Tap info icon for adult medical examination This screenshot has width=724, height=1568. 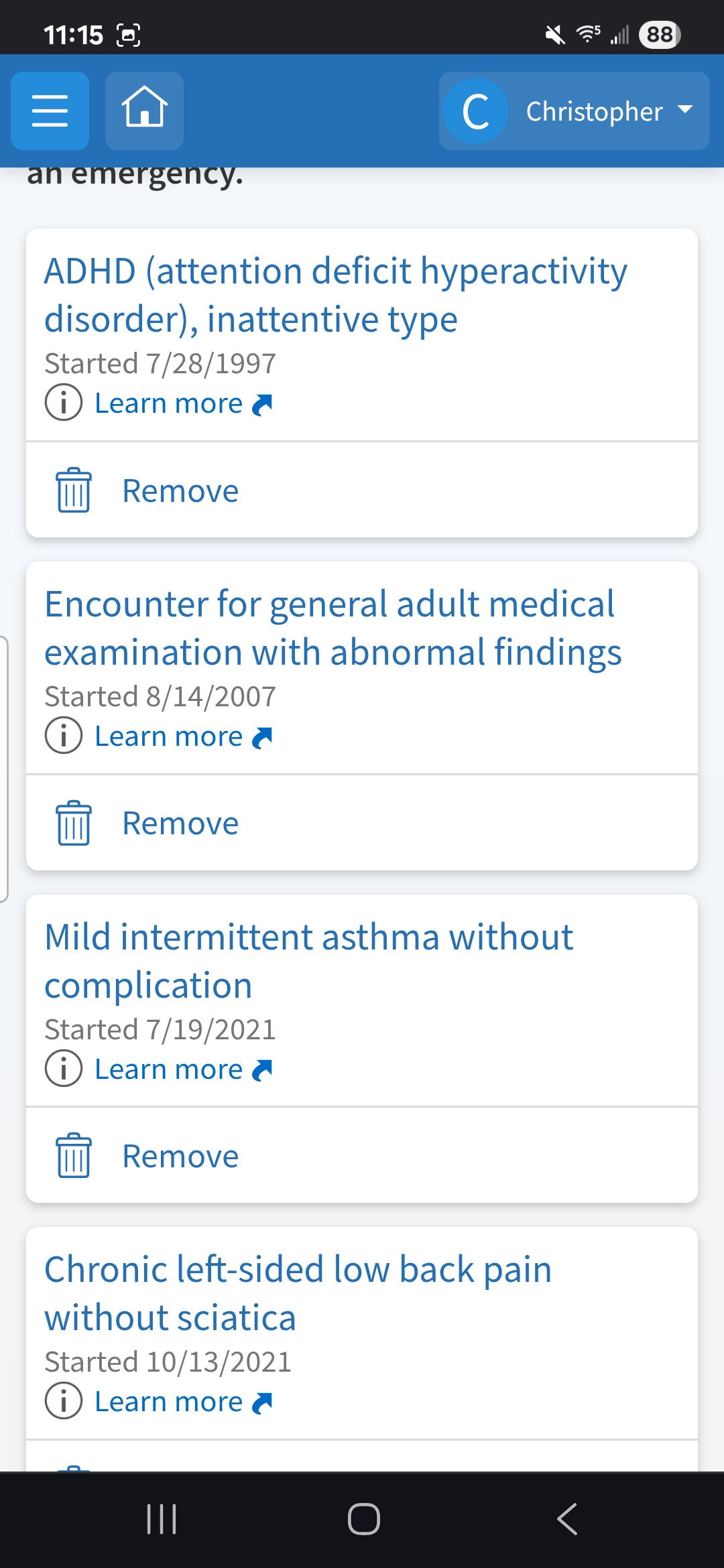tap(64, 736)
